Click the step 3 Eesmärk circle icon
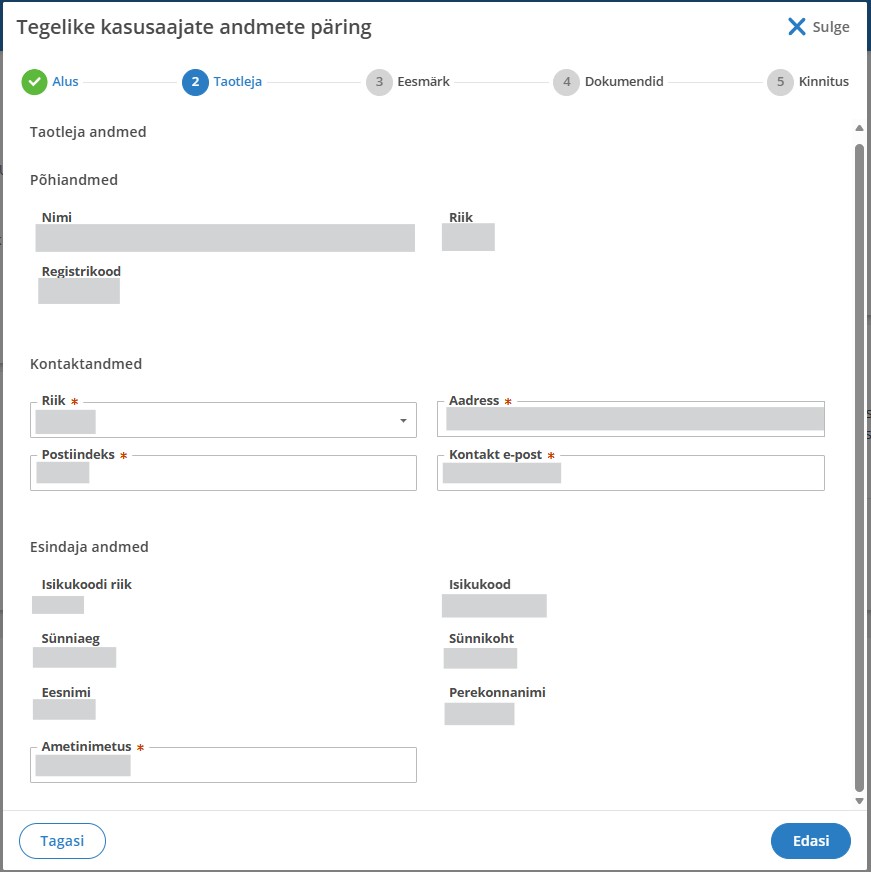The image size is (871, 872). click(379, 82)
